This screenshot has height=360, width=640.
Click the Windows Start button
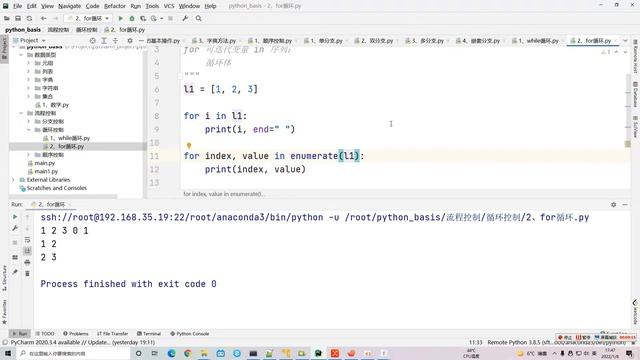[x=7, y=353]
